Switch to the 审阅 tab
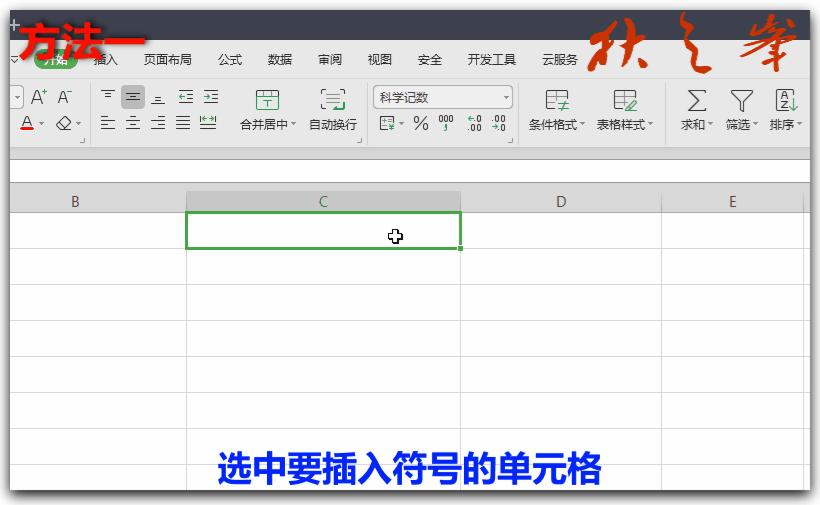820x505 pixels. pos(330,60)
